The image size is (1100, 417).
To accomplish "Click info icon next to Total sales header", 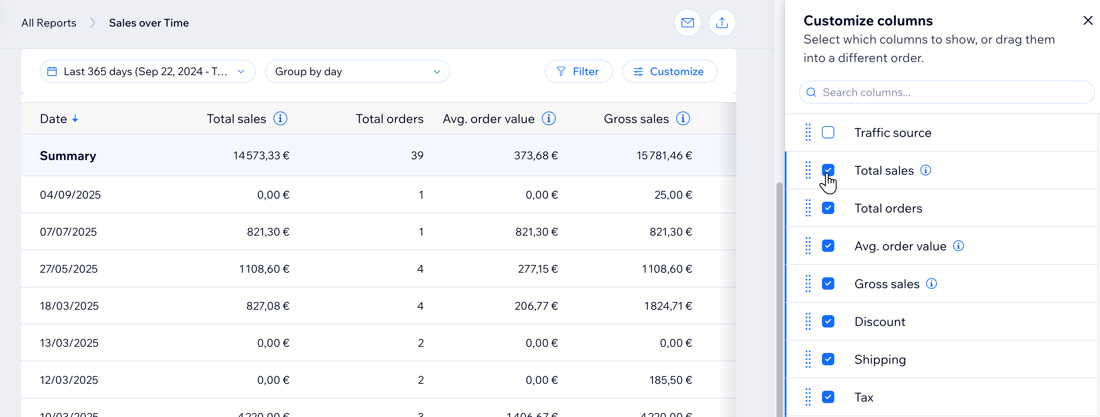I will tap(281, 119).
